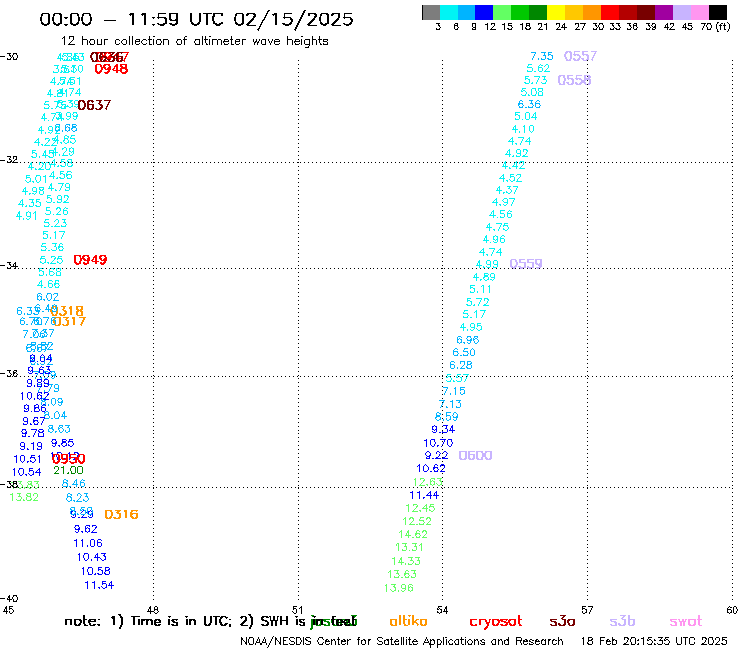The height and width of the screenshot is (650, 740).
Task: Click the cryosat time stamp 0948
Action: coord(111,69)
